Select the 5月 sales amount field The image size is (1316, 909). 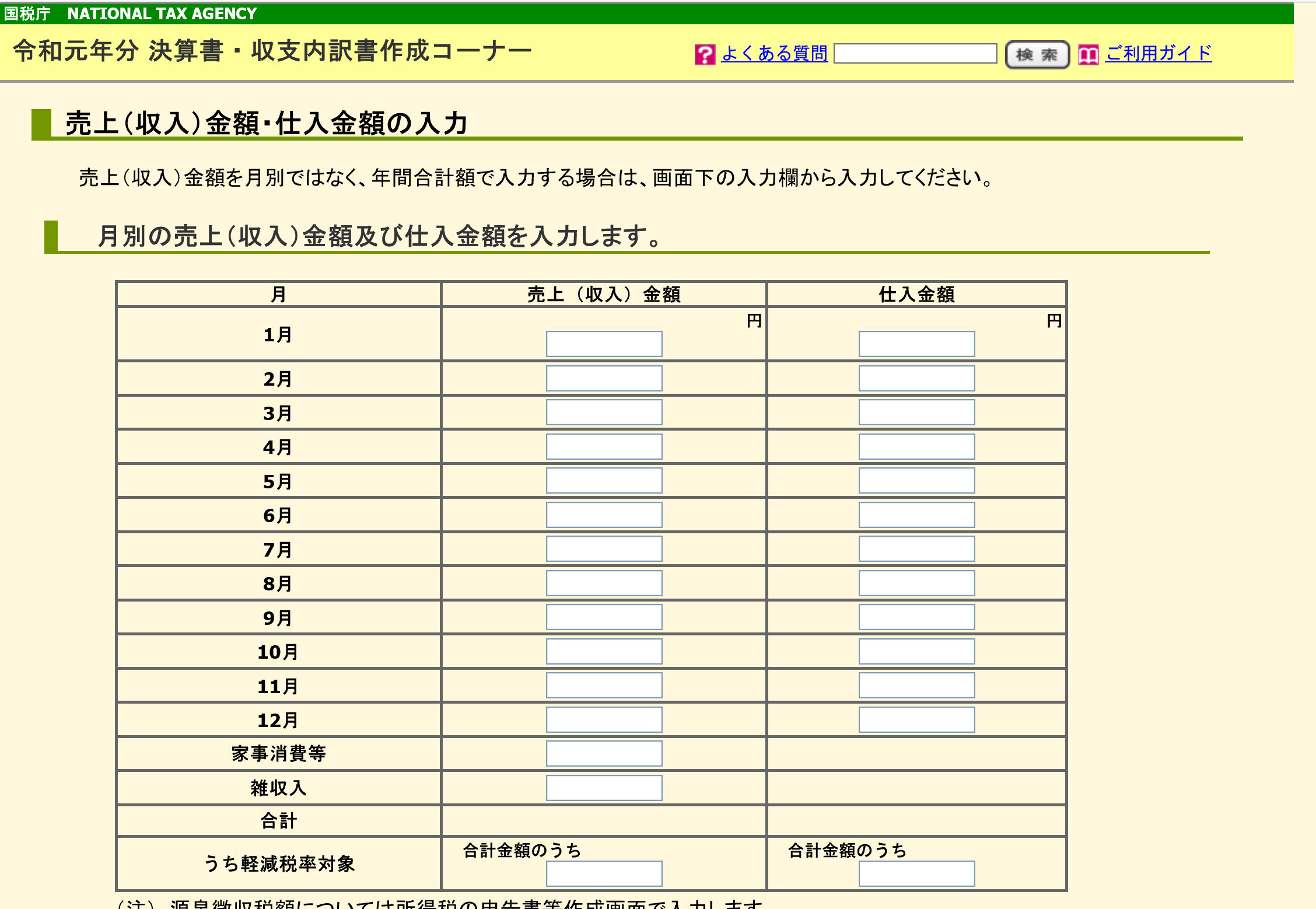pos(604,481)
